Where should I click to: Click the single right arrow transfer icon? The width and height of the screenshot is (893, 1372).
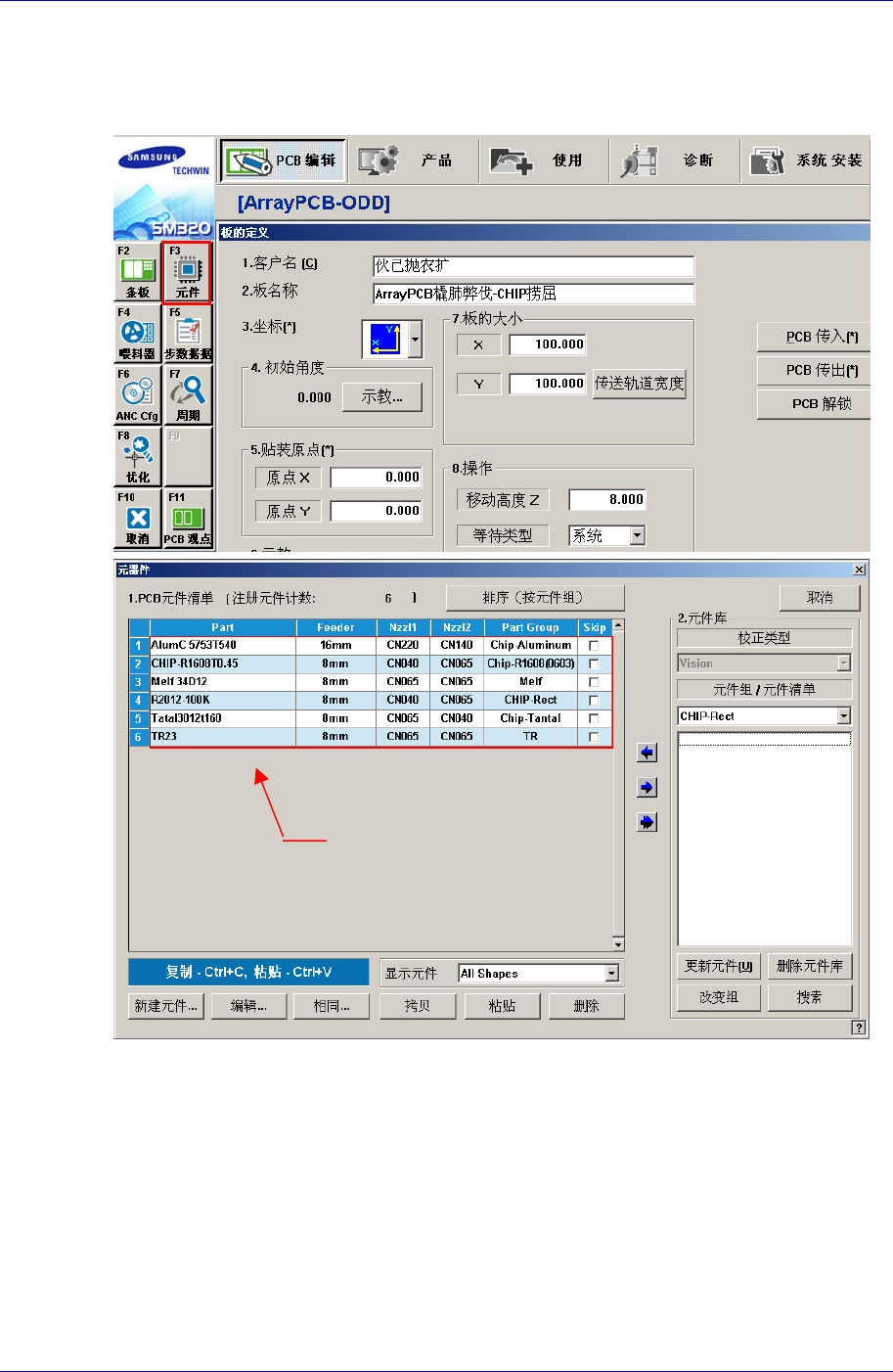[x=647, y=788]
